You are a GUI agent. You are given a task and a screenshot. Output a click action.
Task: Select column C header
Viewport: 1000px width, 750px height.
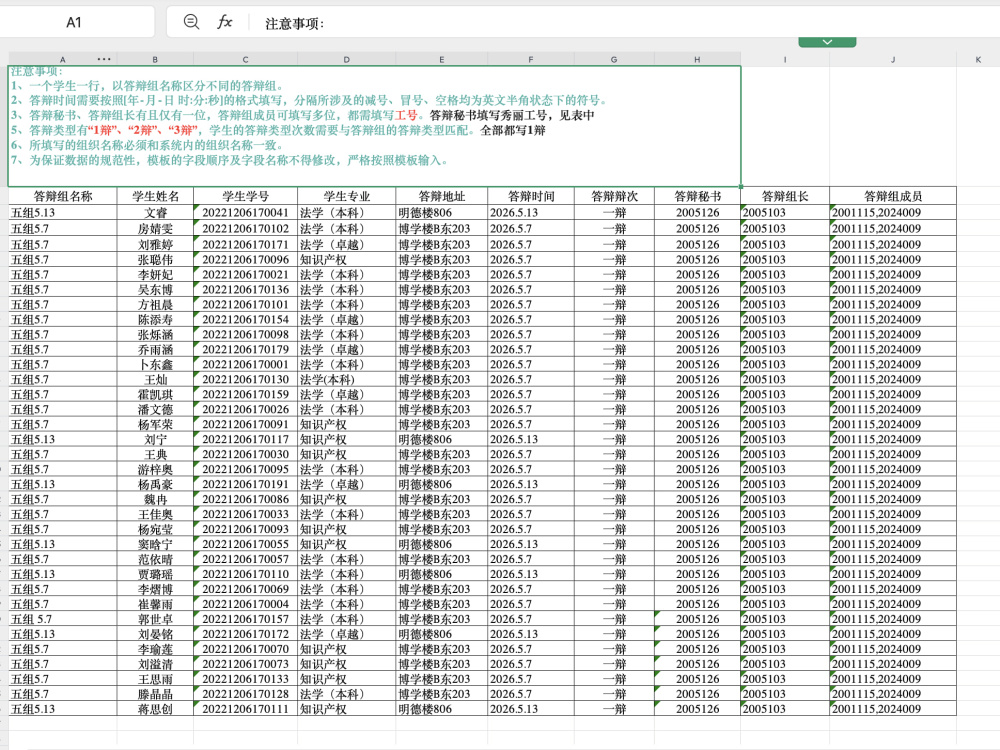246,59
